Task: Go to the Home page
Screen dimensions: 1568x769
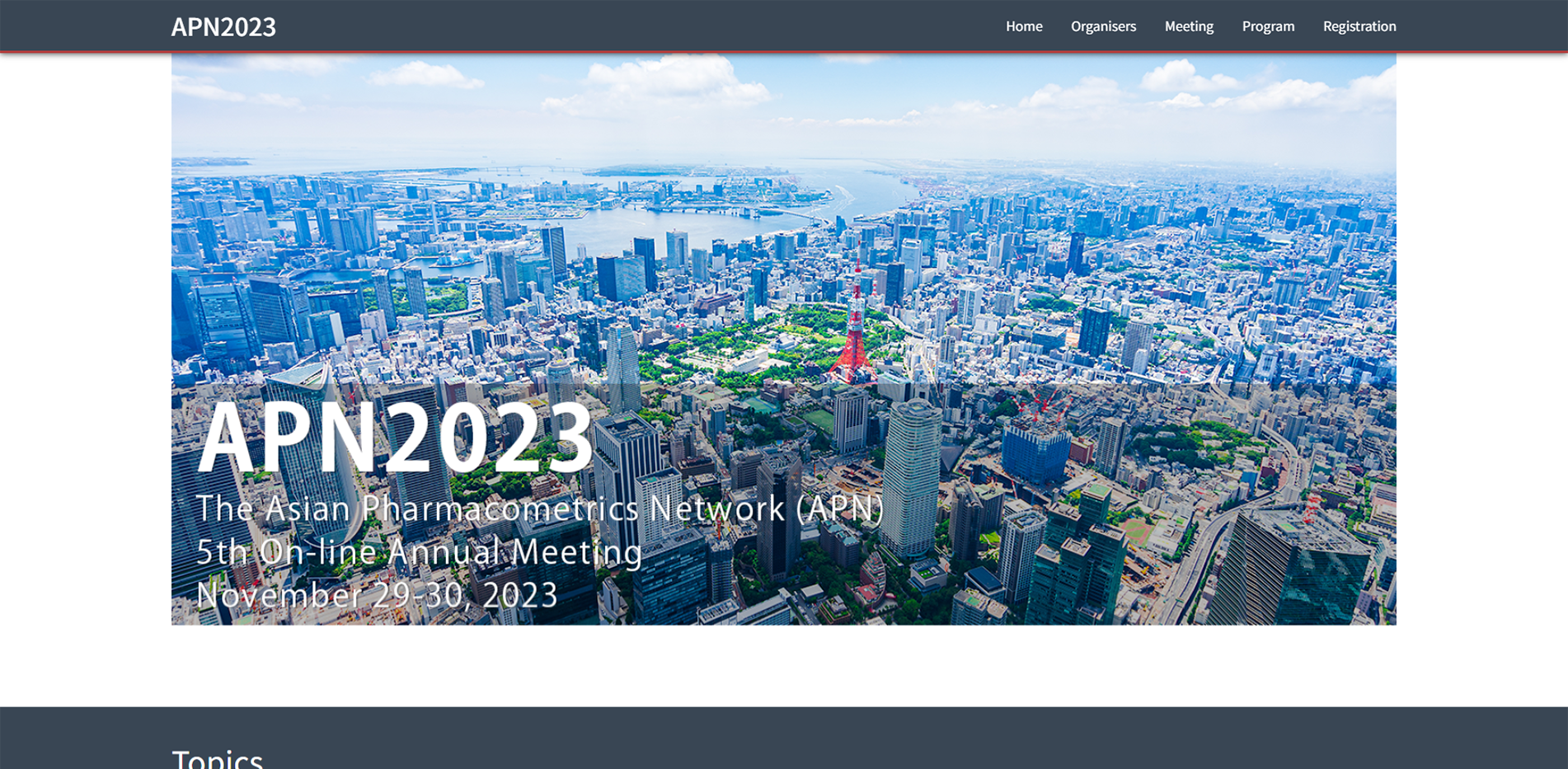Action: tap(1023, 26)
